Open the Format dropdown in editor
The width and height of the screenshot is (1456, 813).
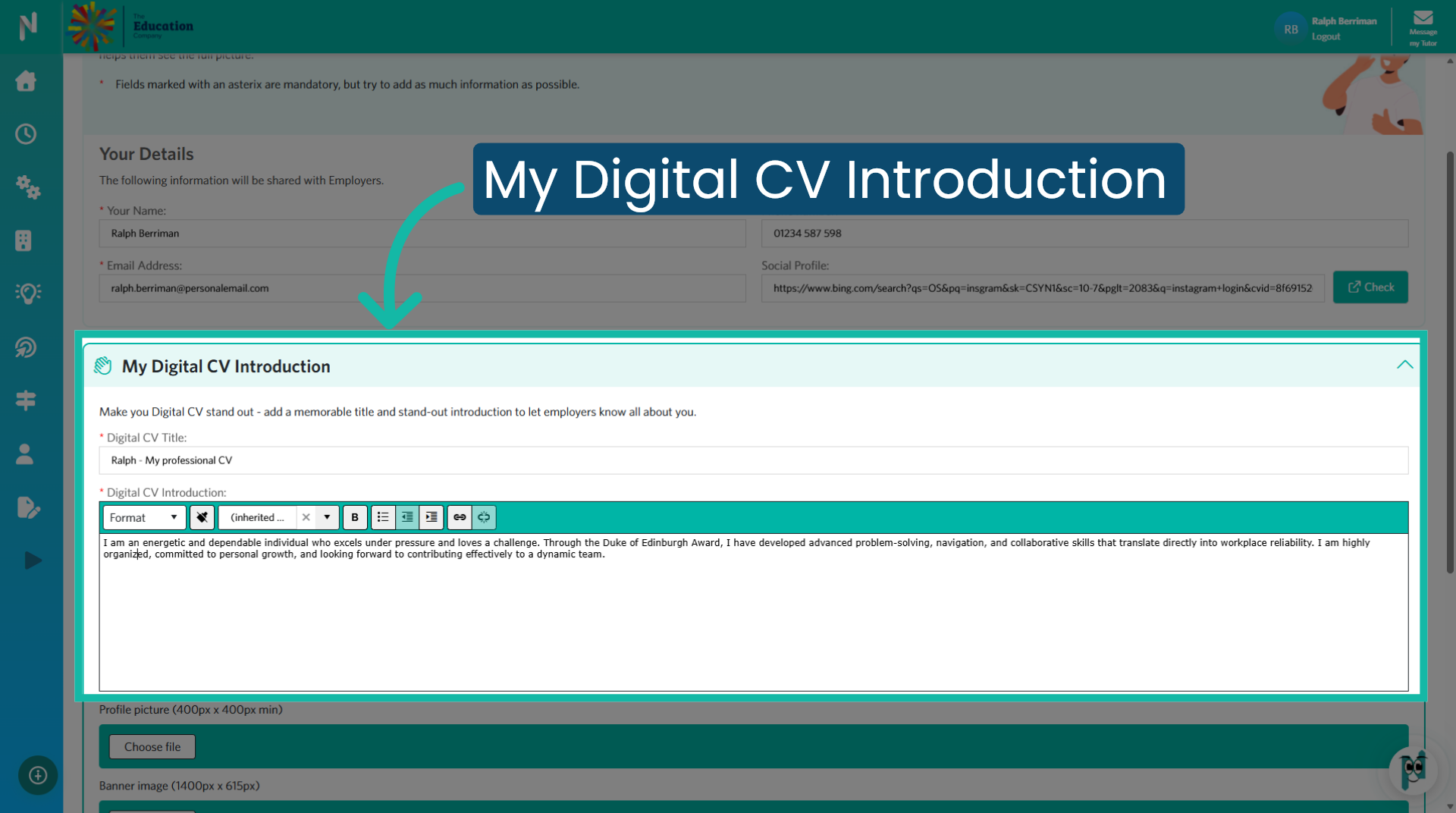click(144, 517)
